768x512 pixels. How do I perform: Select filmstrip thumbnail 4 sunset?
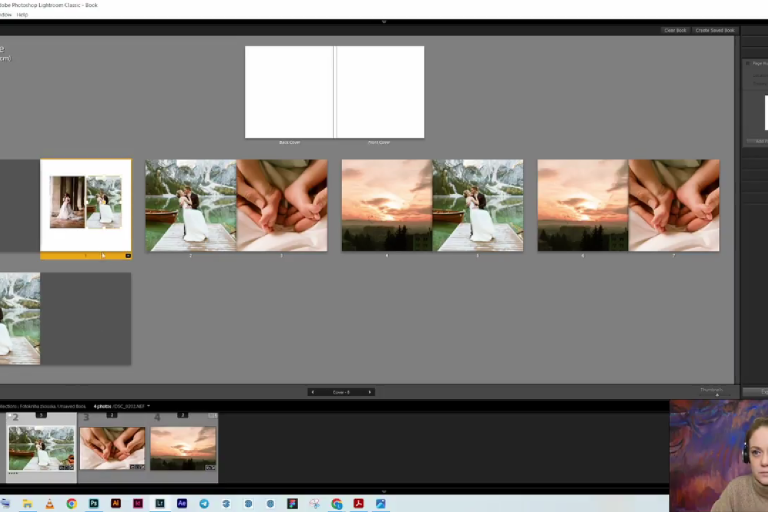click(183, 448)
